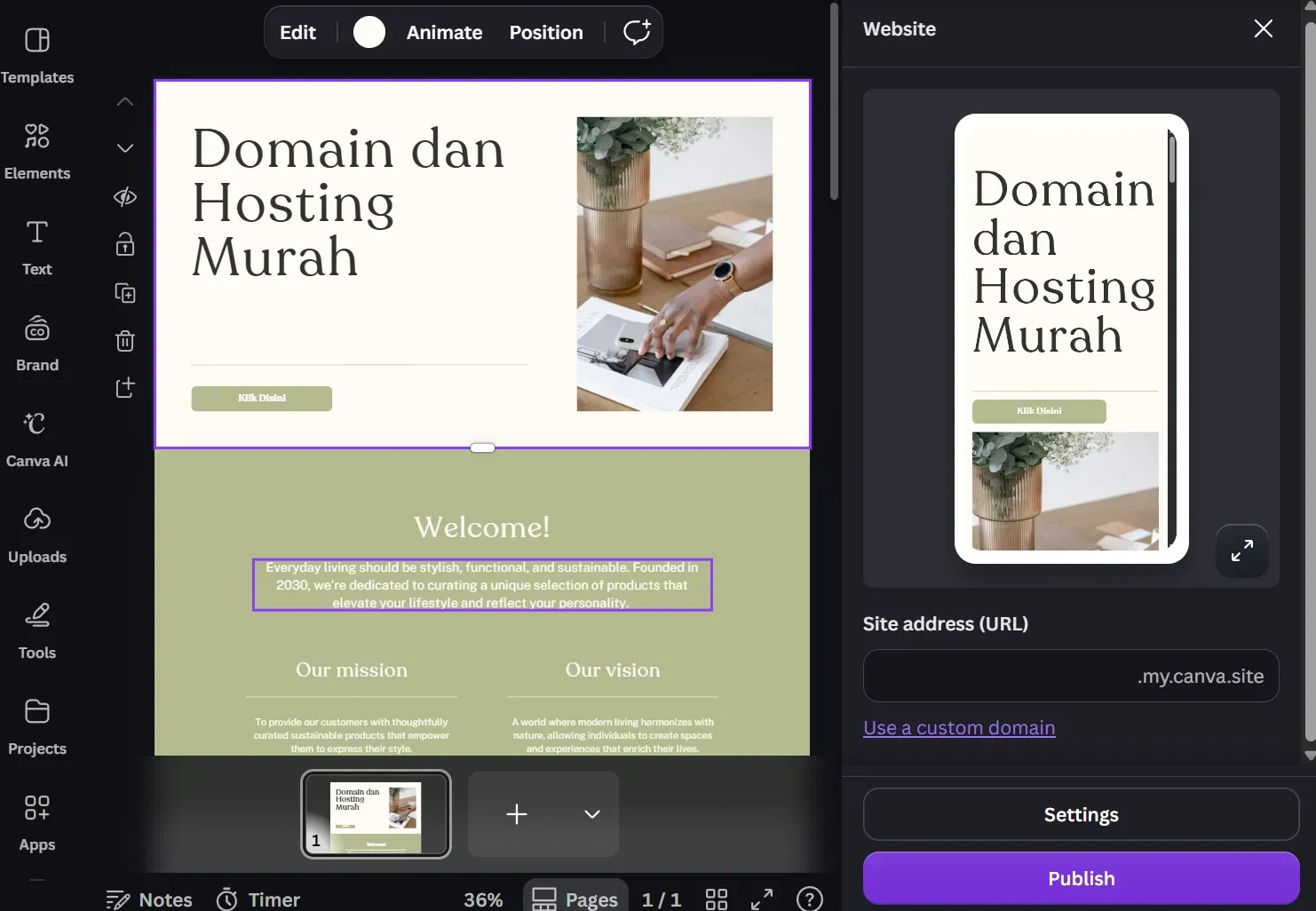Click Animate in the top toolbar

tap(444, 32)
